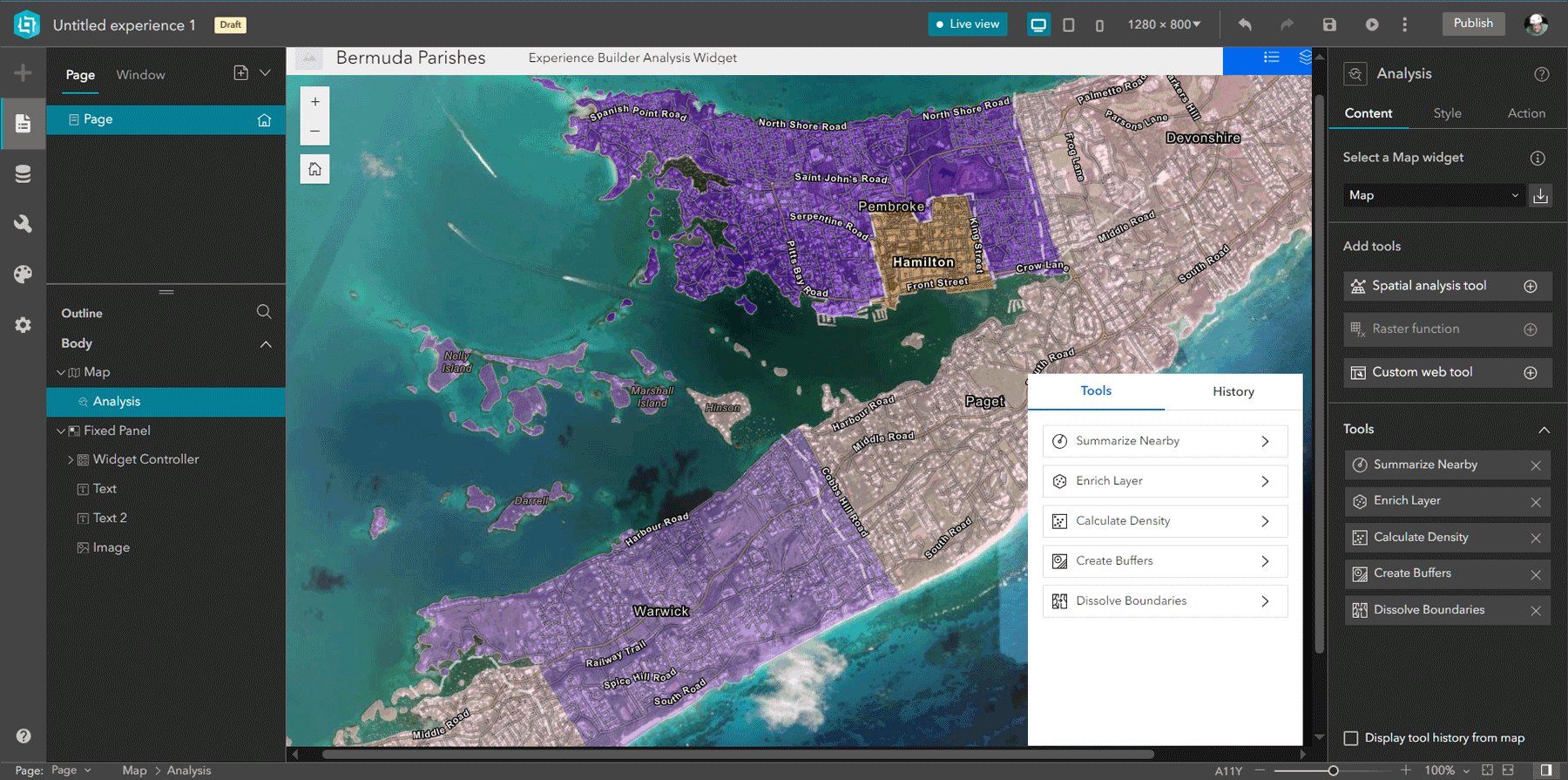Collapse the Tools section
The height and width of the screenshot is (780, 1568).
[x=1544, y=430]
